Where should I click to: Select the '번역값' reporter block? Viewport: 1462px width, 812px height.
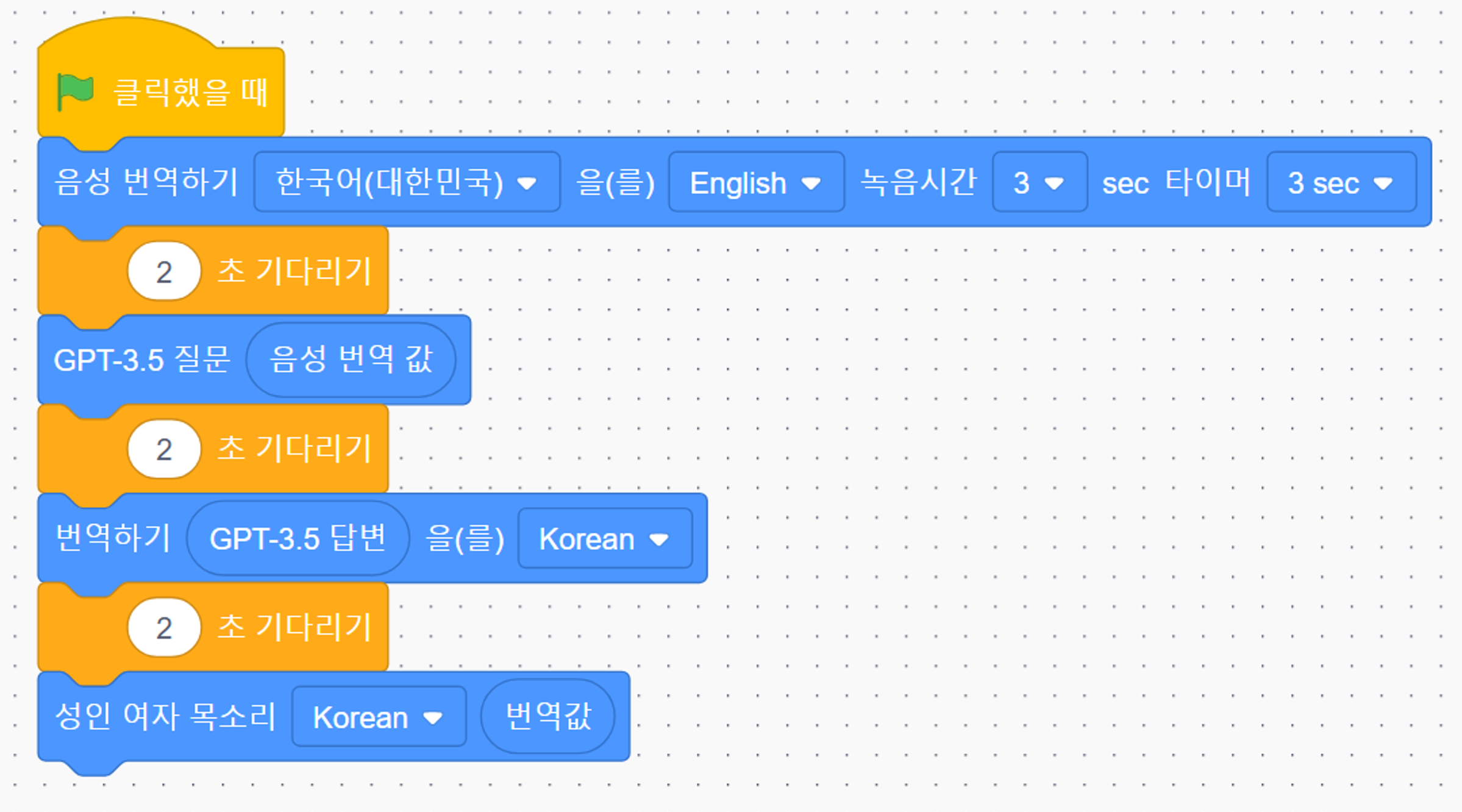(547, 716)
